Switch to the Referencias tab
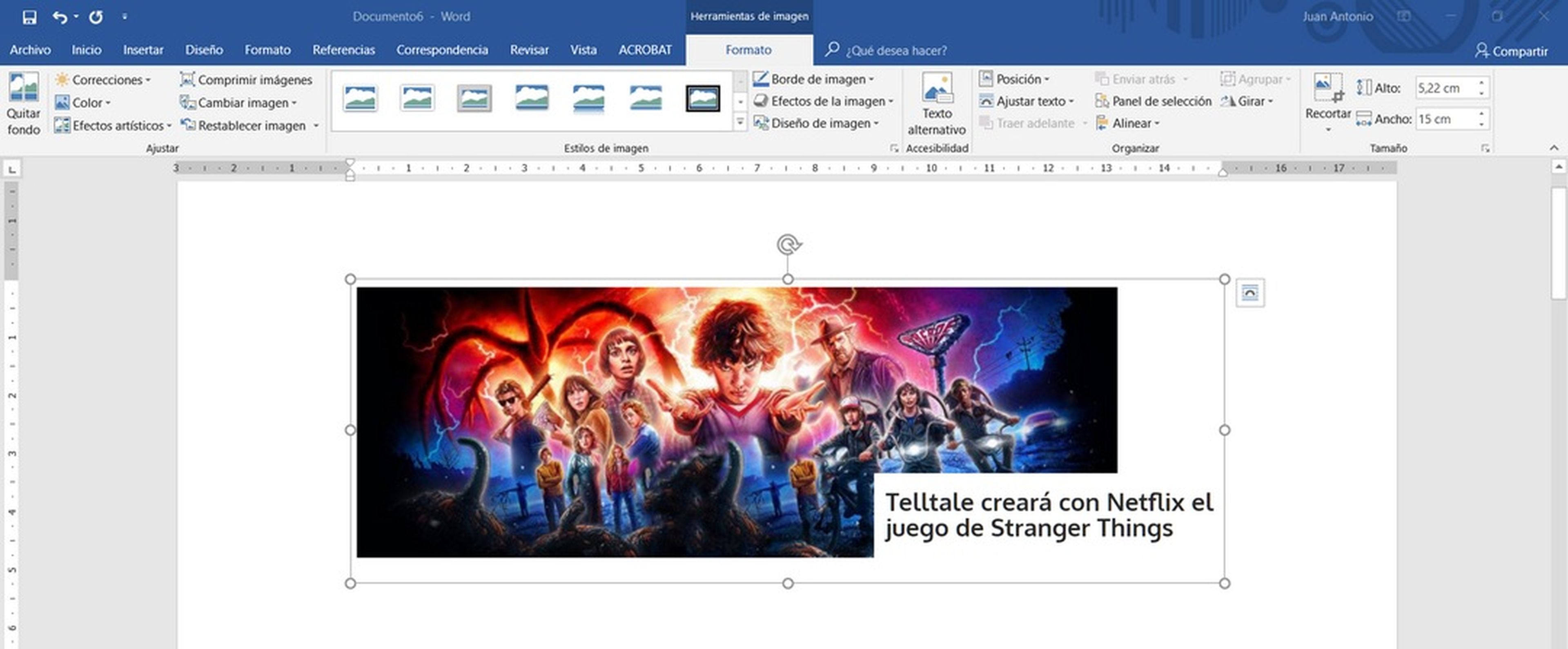Image resolution: width=1568 pixels, height=649 pixels. [343, 50]
